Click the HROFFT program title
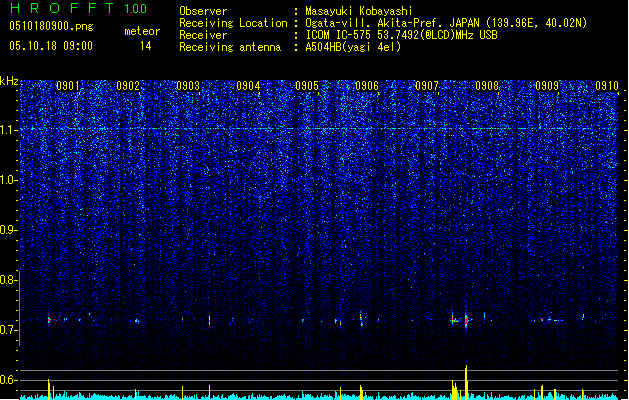Viewport: 629px width, 400px height. [62, 8]
